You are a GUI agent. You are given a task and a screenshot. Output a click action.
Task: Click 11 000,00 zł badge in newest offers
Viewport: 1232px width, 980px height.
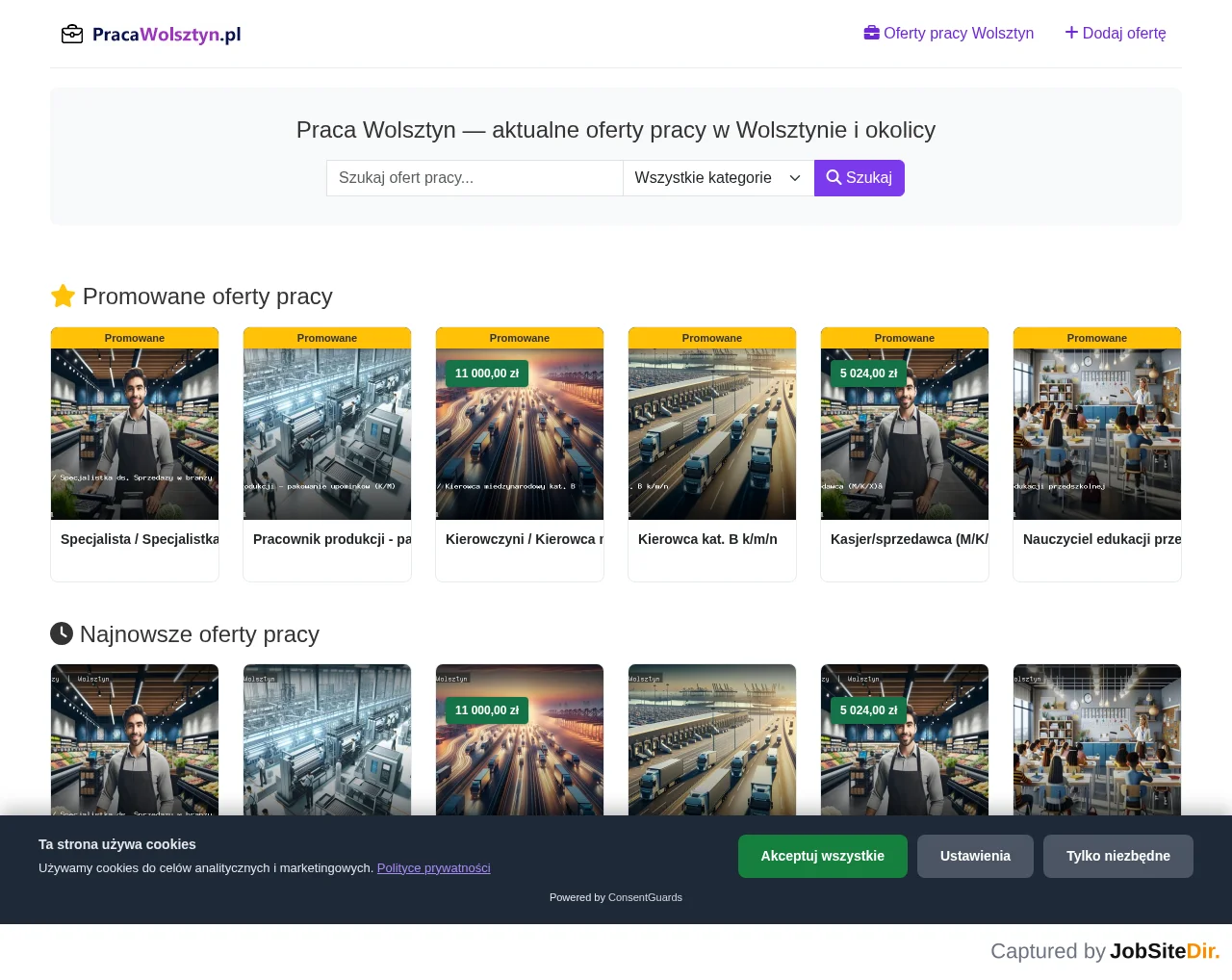(x=487, y=710)
